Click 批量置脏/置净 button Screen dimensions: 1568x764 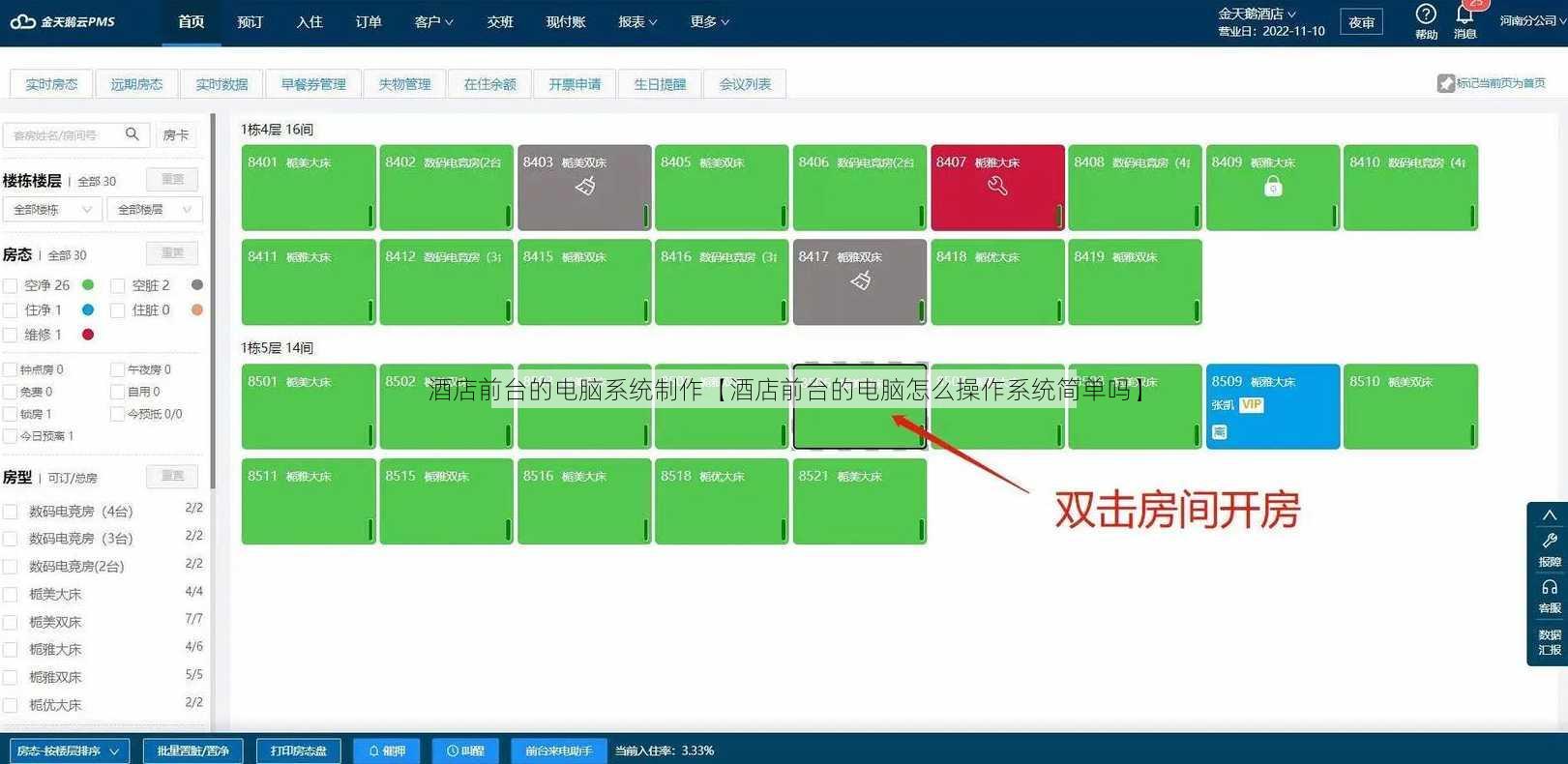coord(193,750)
